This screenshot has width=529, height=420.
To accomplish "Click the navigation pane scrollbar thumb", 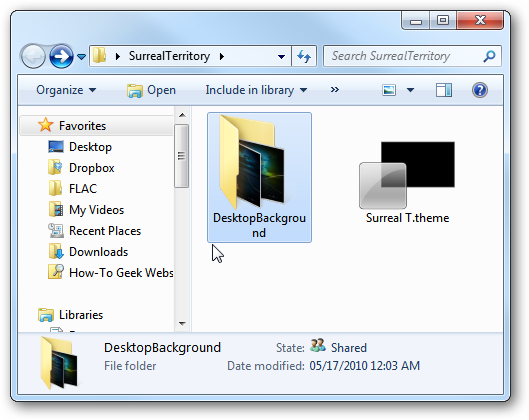I will pos(182,156).
